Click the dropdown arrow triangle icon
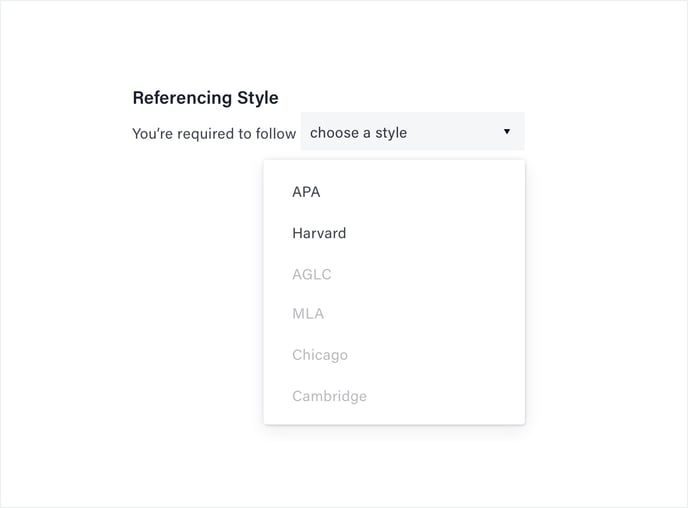688x508 pixels. (x=507, y=132)
